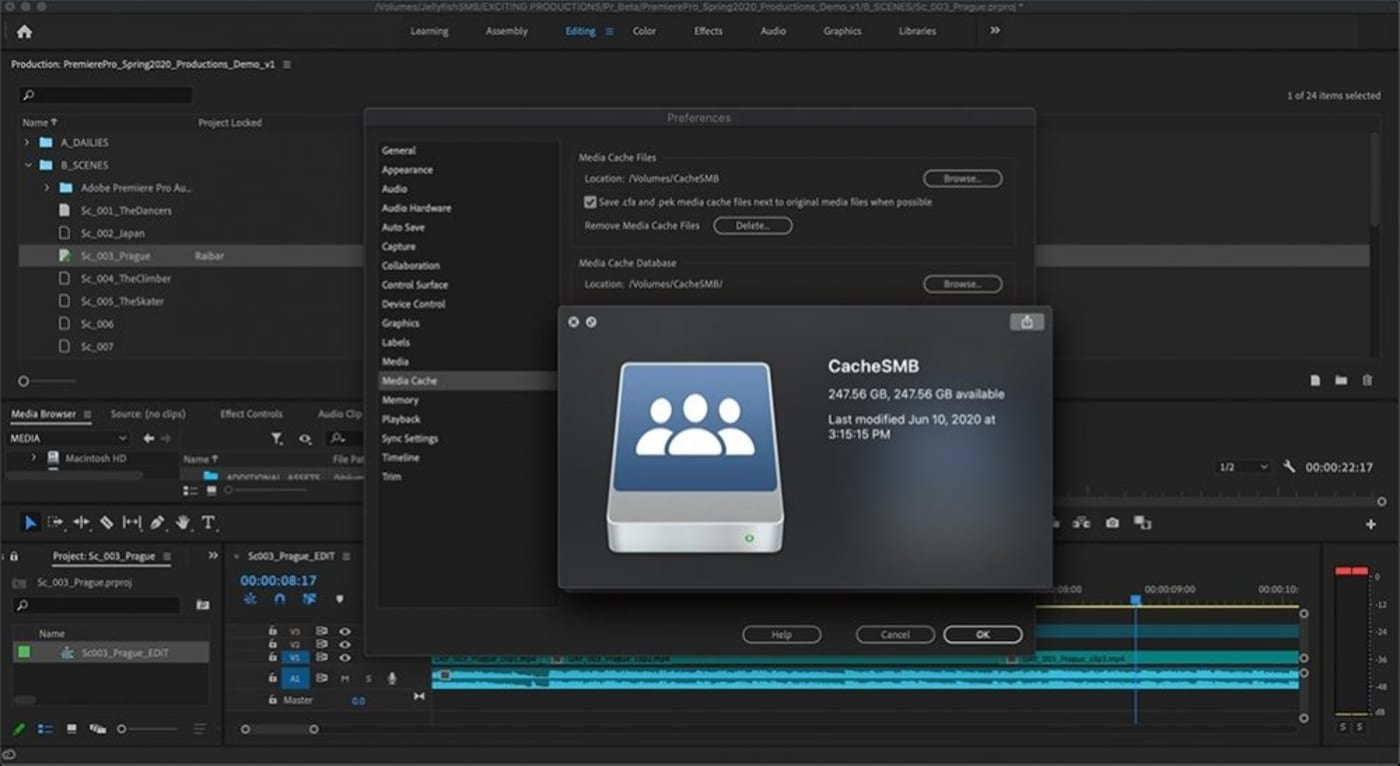
Task: Solo the A1 audio track
Action: coord(367,678)
